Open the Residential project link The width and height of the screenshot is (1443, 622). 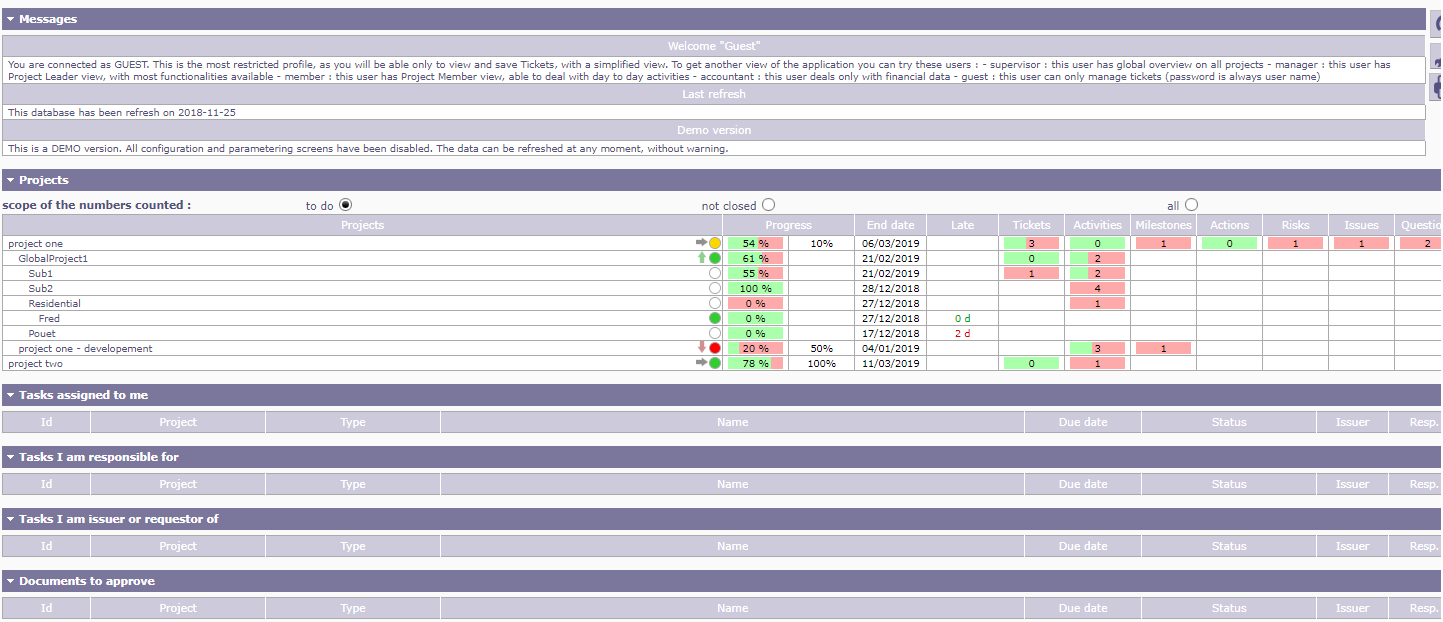coord(54,303)
